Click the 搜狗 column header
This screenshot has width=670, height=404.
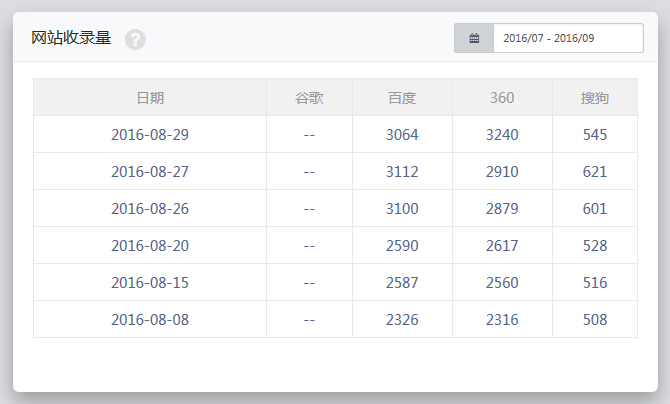tap(595, 98)
